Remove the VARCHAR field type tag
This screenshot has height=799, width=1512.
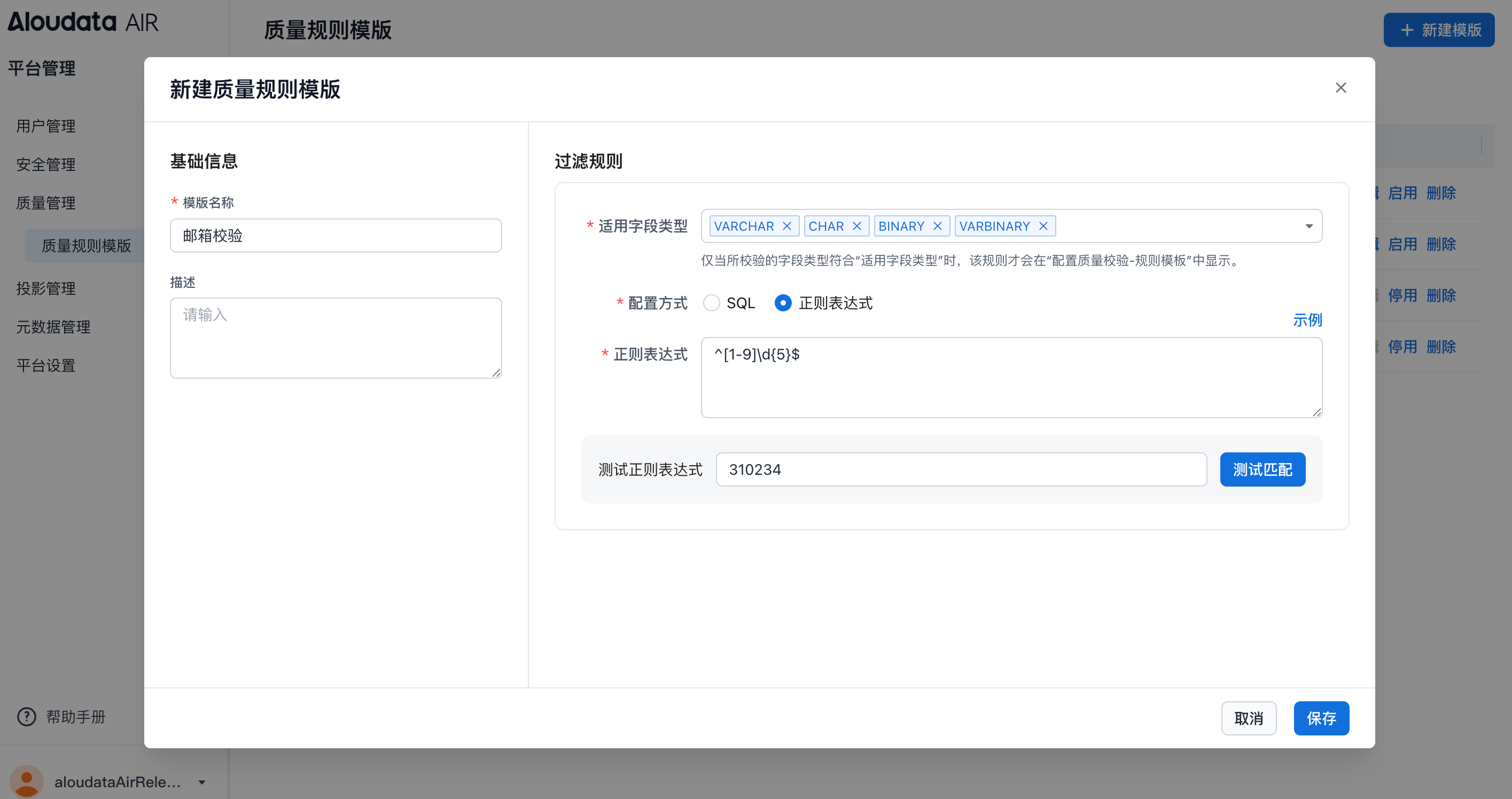(787, 225)
